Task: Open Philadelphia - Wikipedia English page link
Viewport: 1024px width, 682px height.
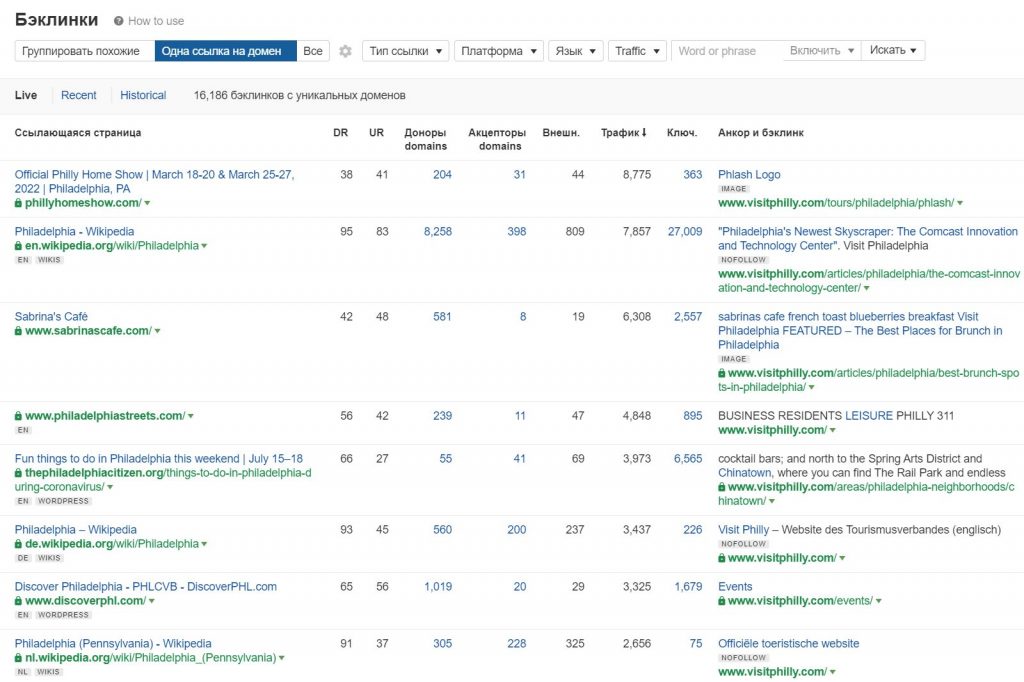Action: tap(74, 231)
